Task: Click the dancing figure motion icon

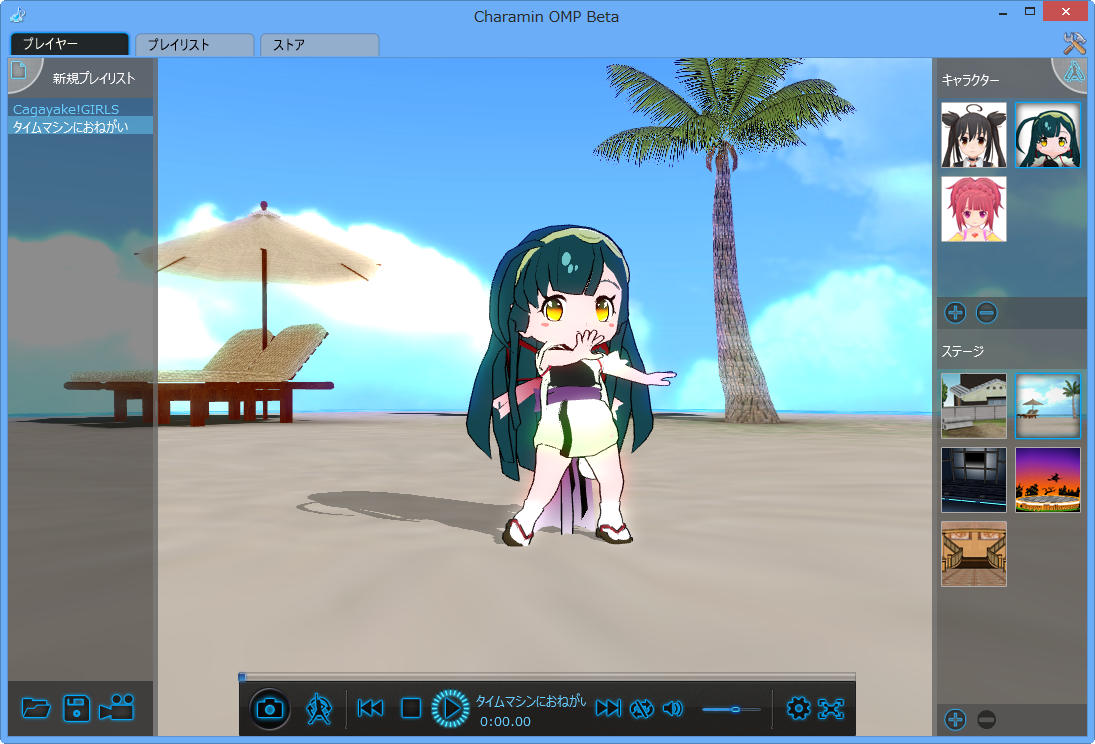Action: tap(318, 709)
